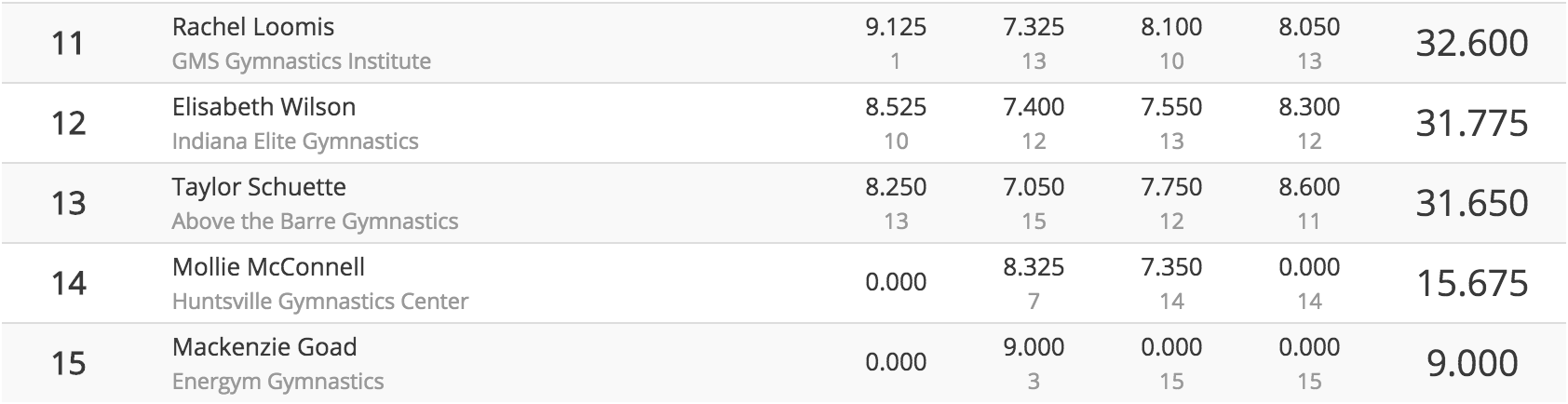Click Above the Barre Gymnastics
Screen dimensions: 1568x404
315,222
